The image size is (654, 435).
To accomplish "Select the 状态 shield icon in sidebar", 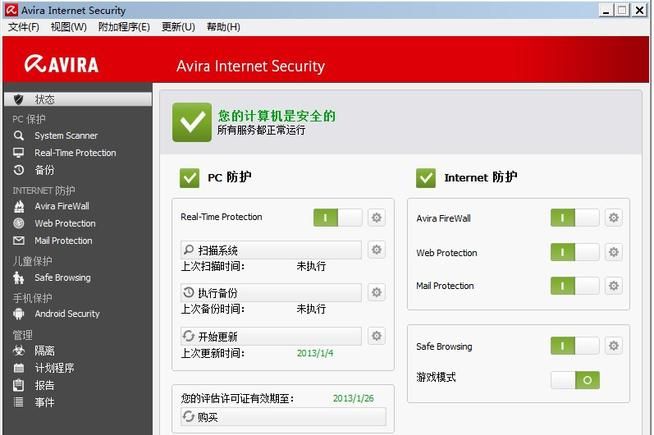I will tap(18, 99).
